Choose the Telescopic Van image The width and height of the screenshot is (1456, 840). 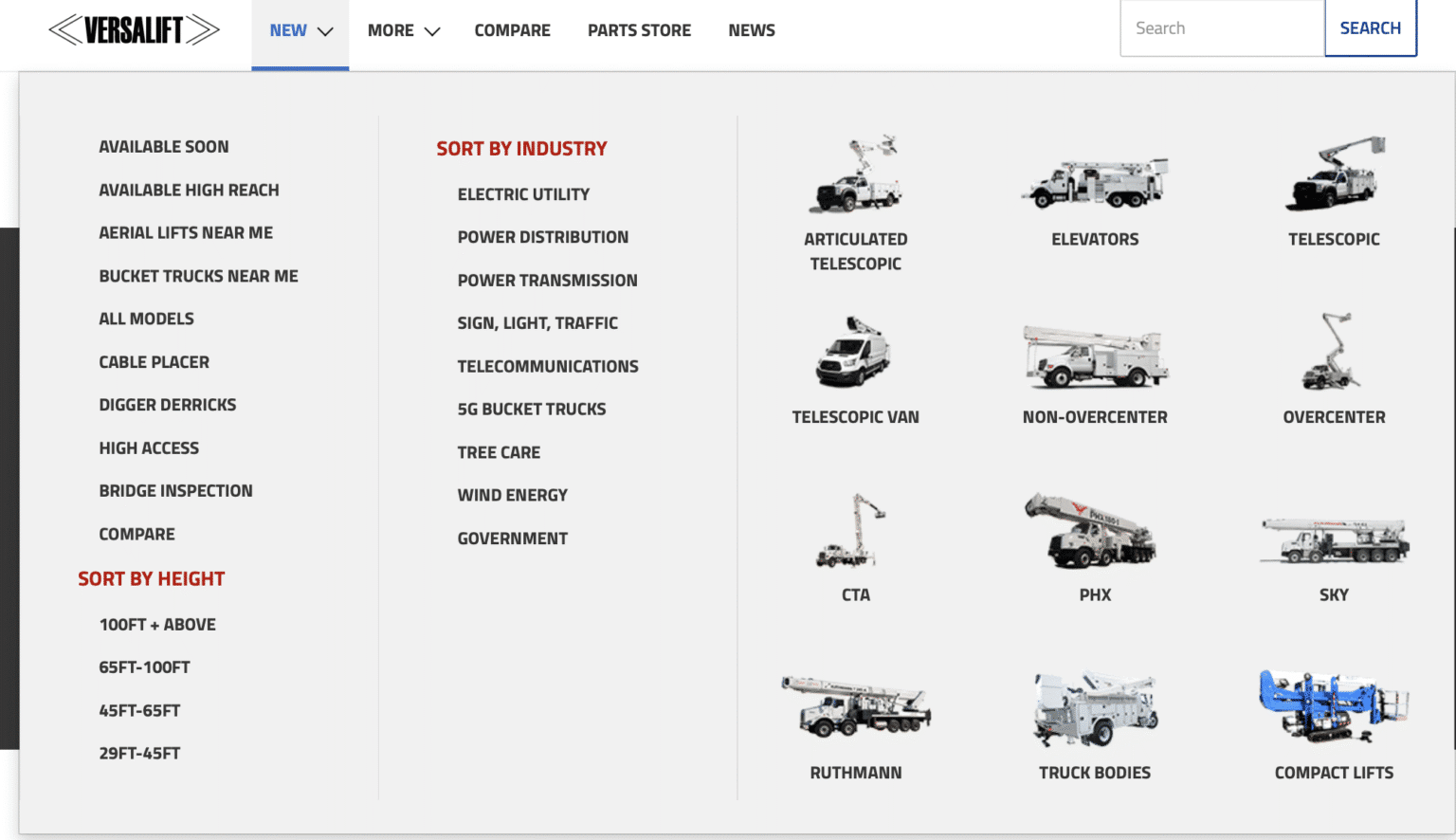click(855, 353)
